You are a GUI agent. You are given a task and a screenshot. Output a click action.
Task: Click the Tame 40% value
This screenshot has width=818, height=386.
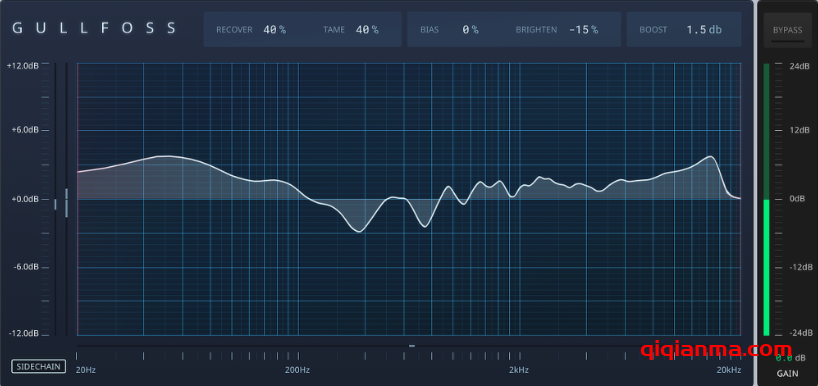367,30
